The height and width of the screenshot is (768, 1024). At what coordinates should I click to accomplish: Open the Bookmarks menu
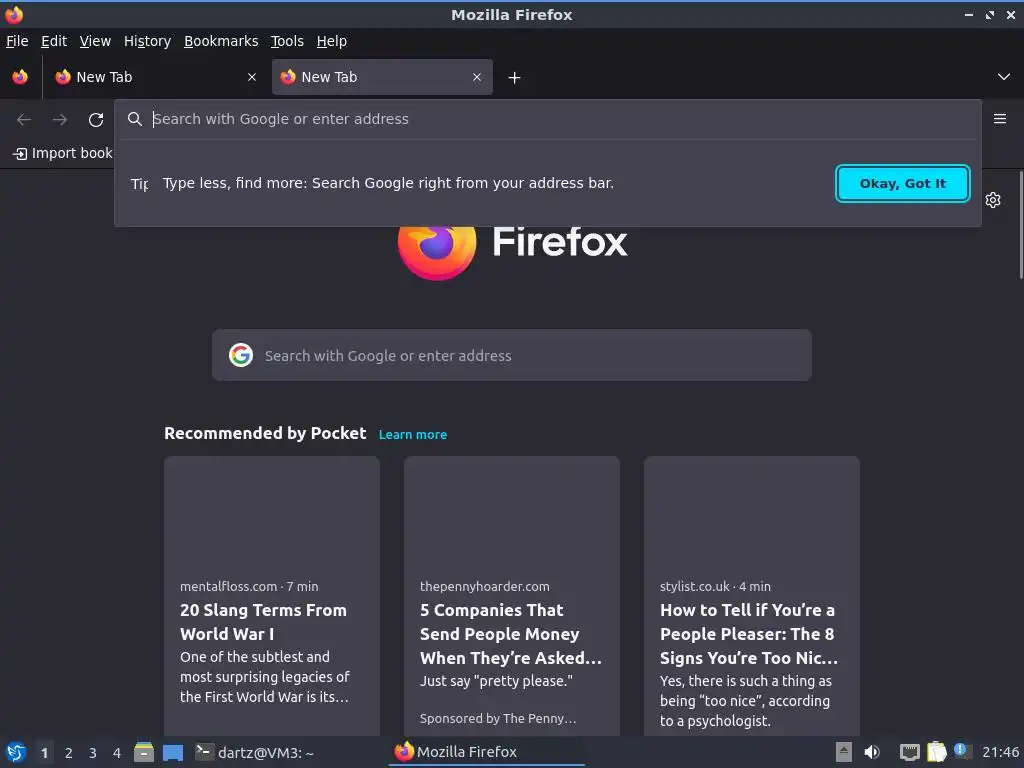click(x=221, y=41)
